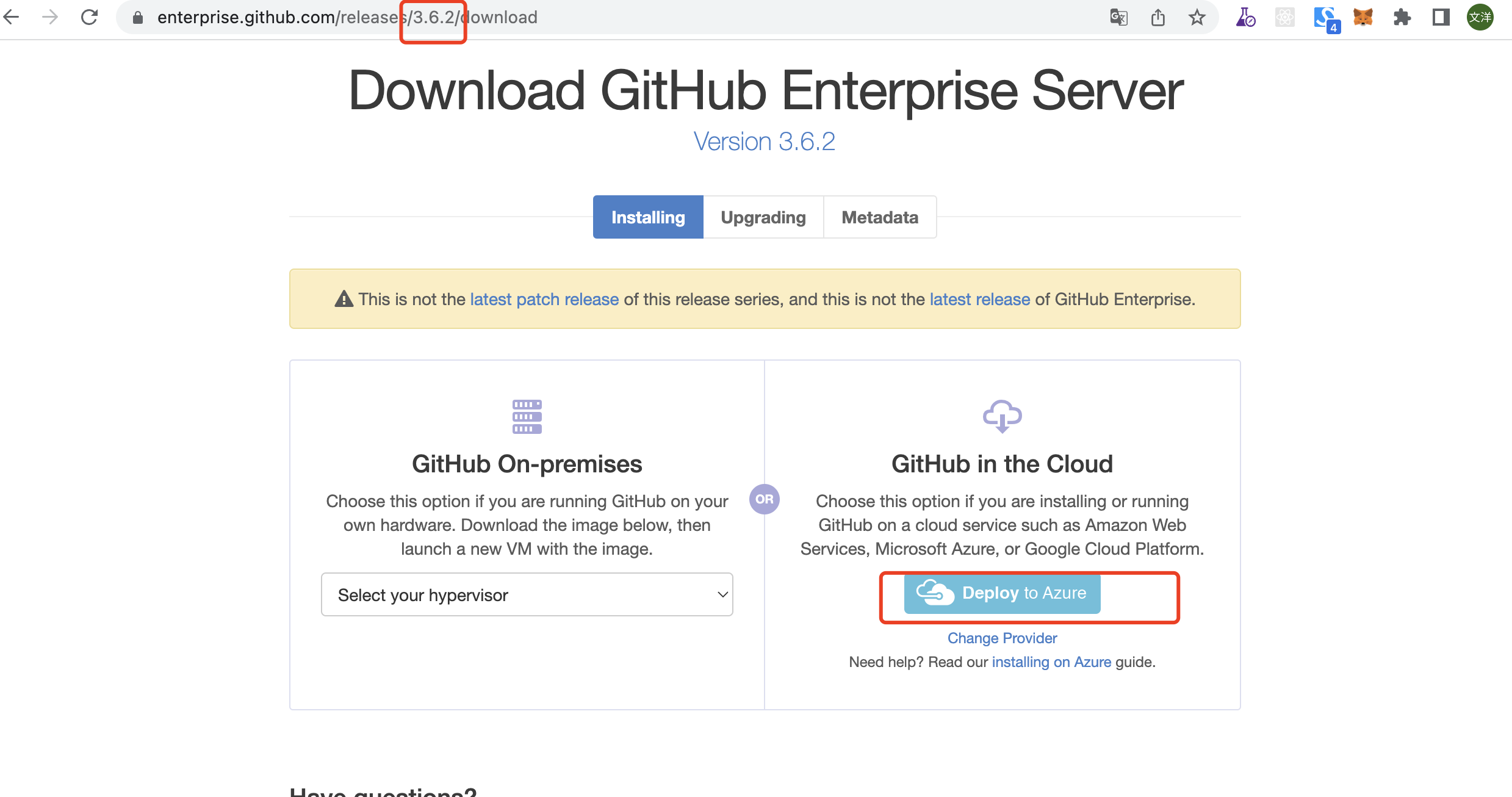This screenshot has height=797, width=1512.
Task: Click the Deploy to Azure button
Action: 1002,593
